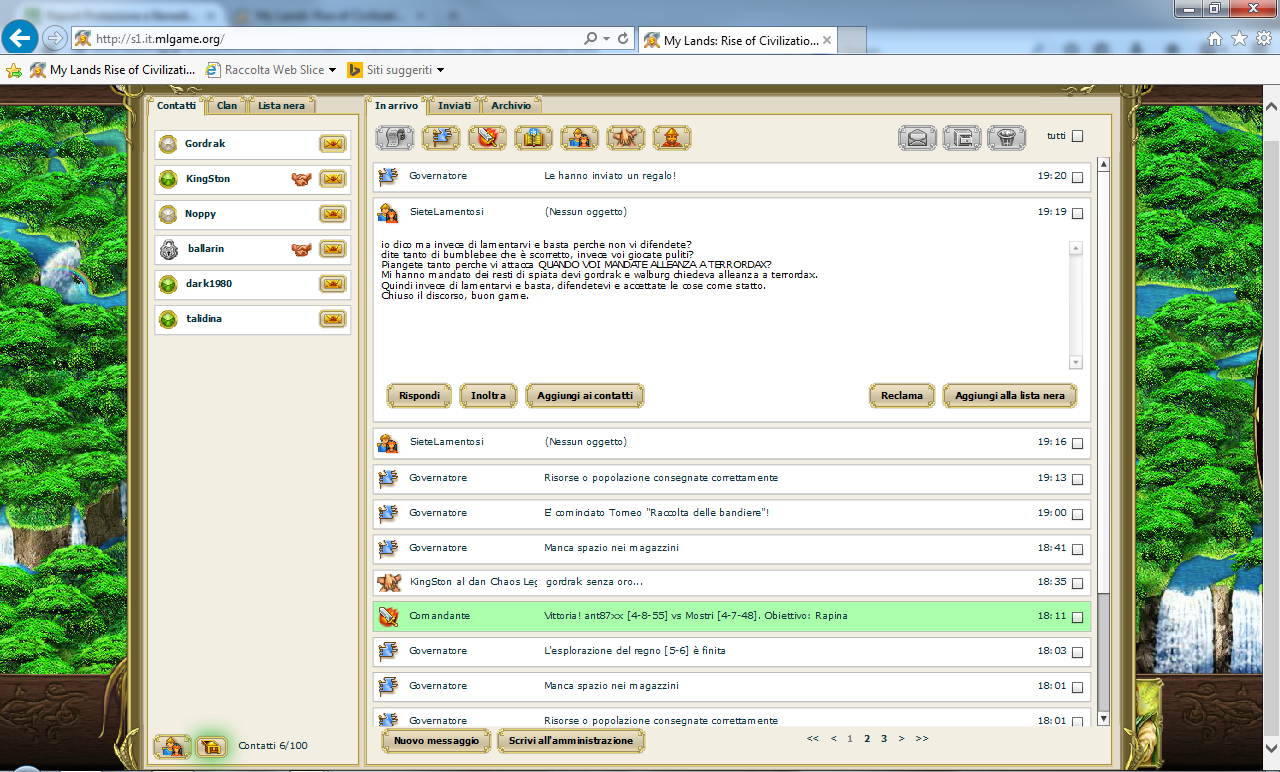
Task: Expand the 'Siti suggeriti' favorites dropdown
Action: pos(440,70)
